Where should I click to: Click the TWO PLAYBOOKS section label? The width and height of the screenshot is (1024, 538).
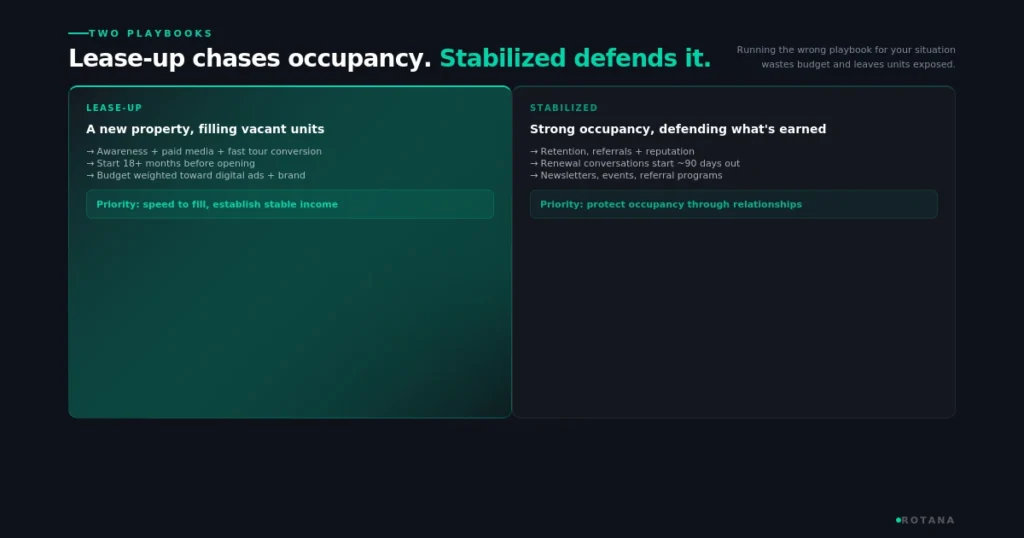click(151, 33)
